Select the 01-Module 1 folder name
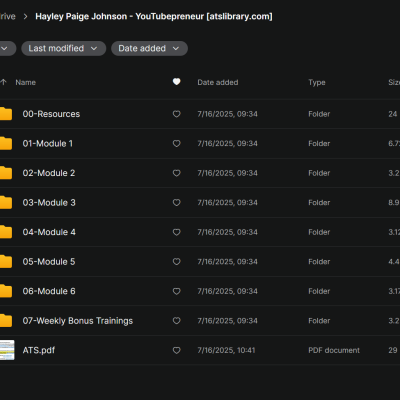 [x=48, y=144]
